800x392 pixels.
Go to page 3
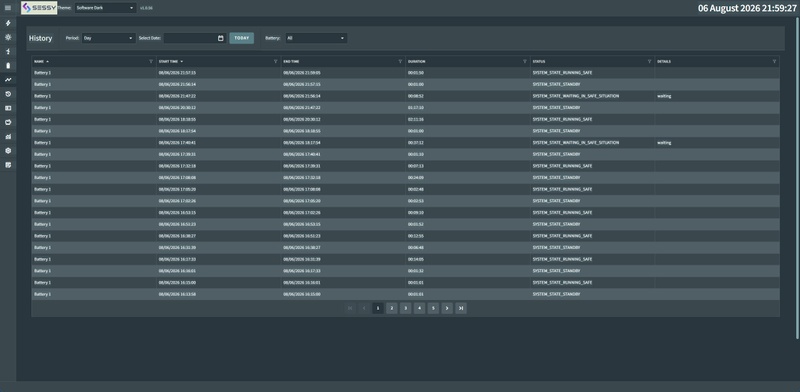coord(405,308)
